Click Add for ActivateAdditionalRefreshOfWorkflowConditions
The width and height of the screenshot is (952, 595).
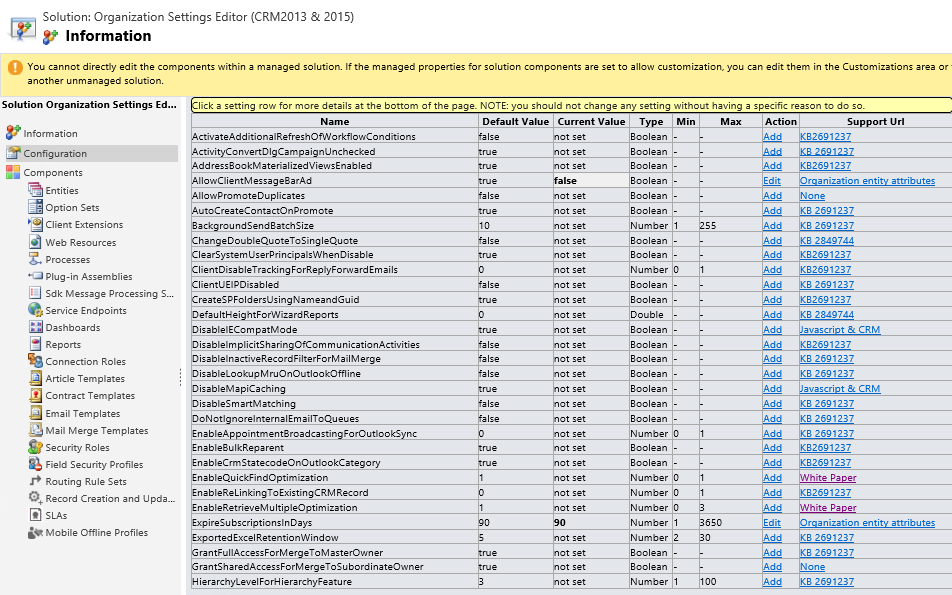click(772, 137)
